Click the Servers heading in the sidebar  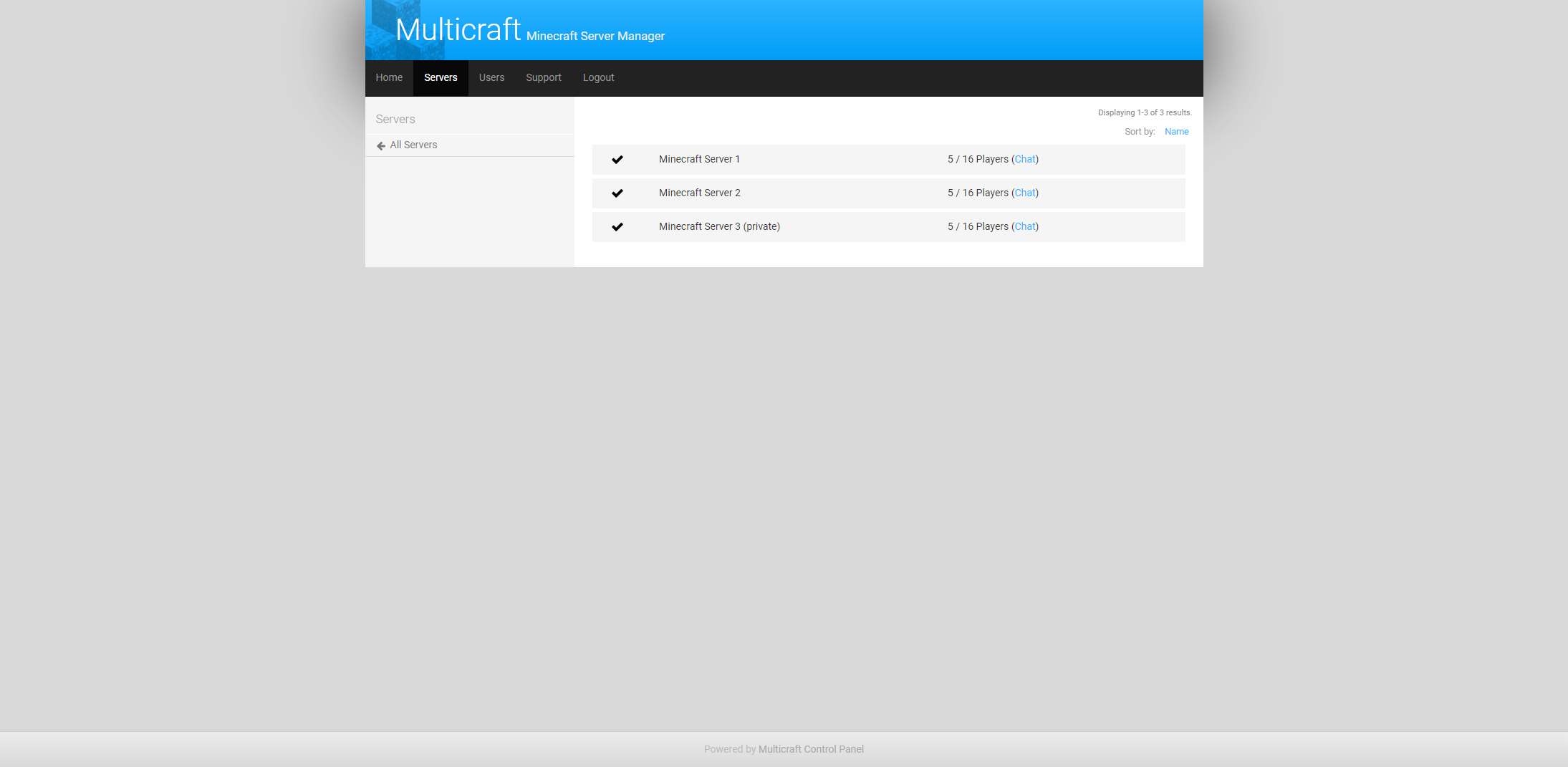[x=395, y=119]
